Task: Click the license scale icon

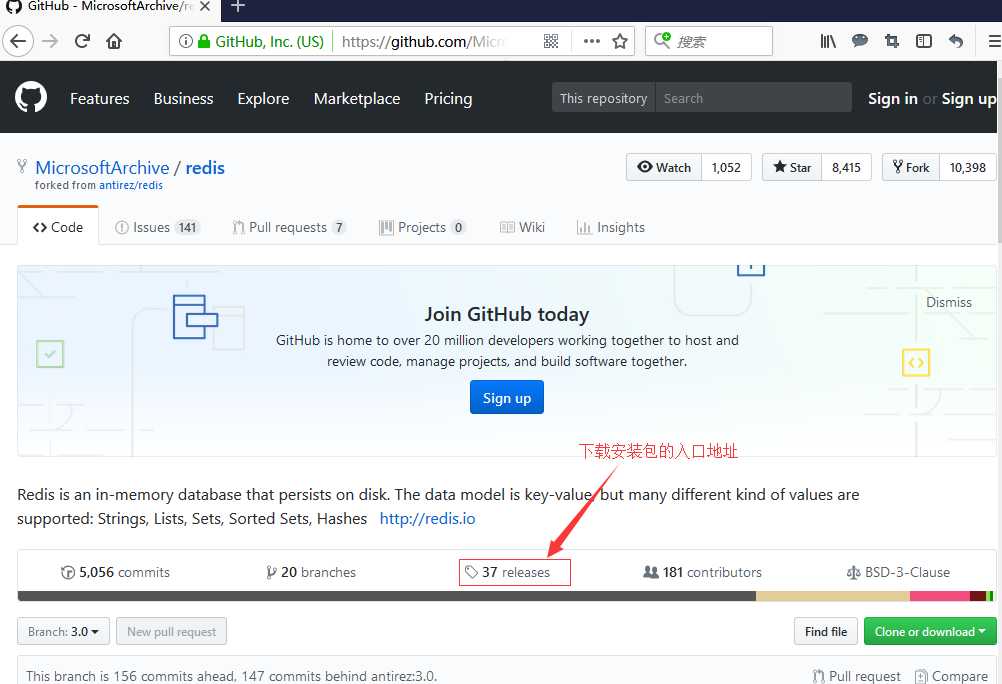Action: coord(853,572)
